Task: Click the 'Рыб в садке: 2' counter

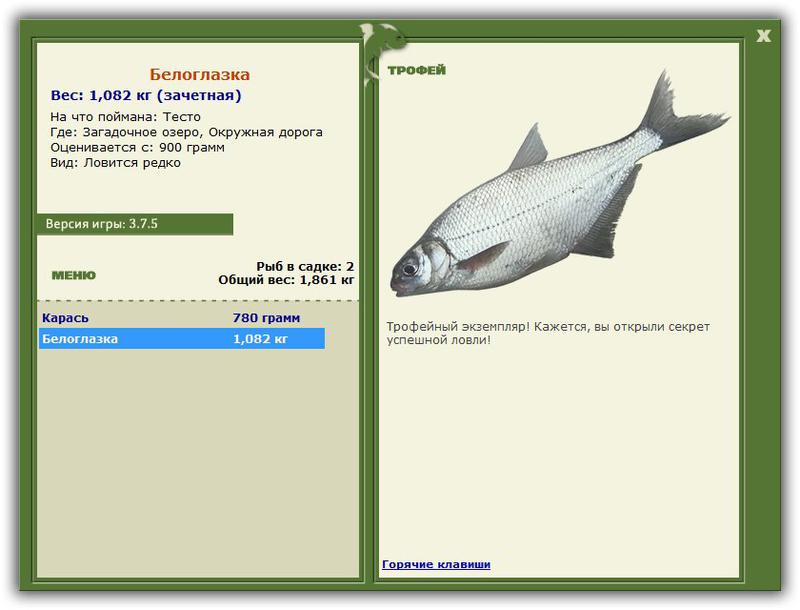Action: (x=305, y=266)
